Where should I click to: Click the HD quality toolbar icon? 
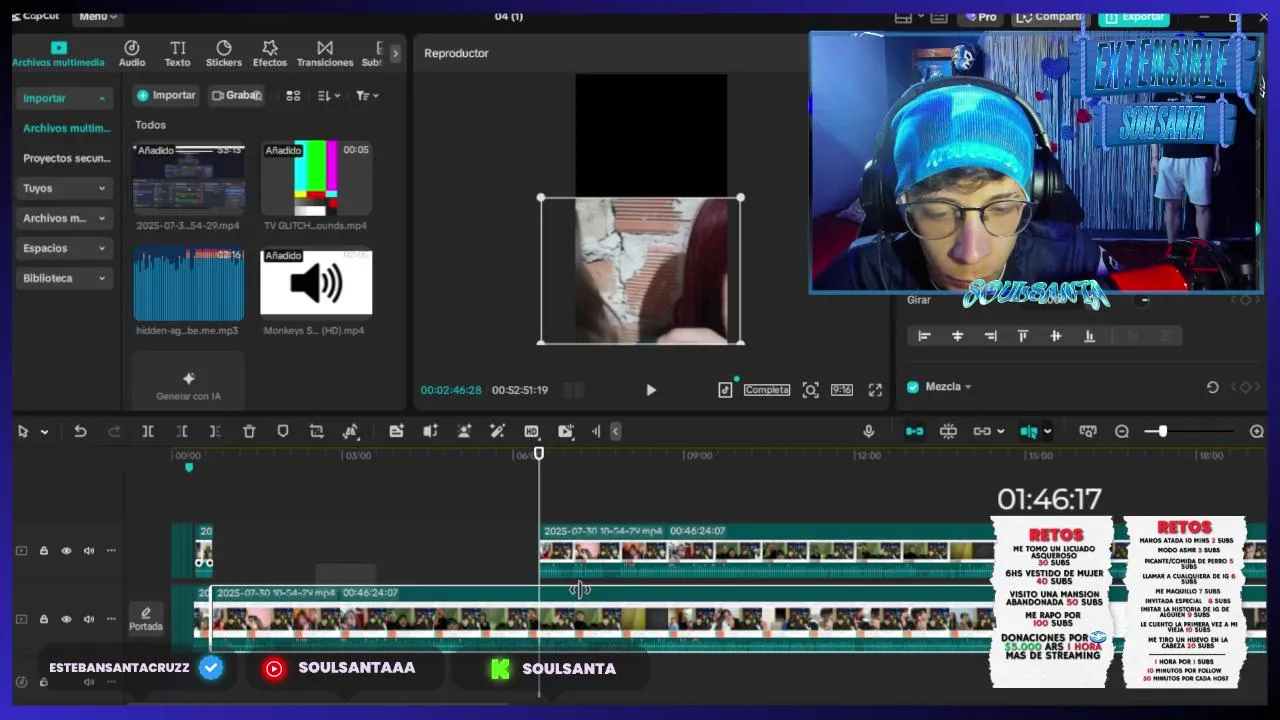(531, 431)
